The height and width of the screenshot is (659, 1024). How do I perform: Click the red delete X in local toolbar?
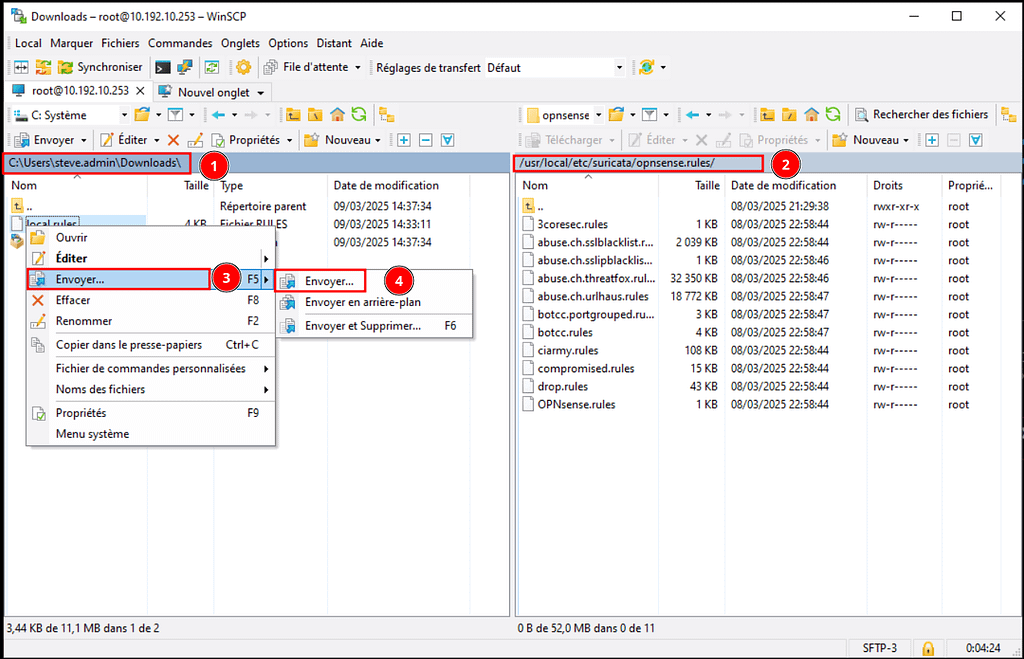point(173,140)
